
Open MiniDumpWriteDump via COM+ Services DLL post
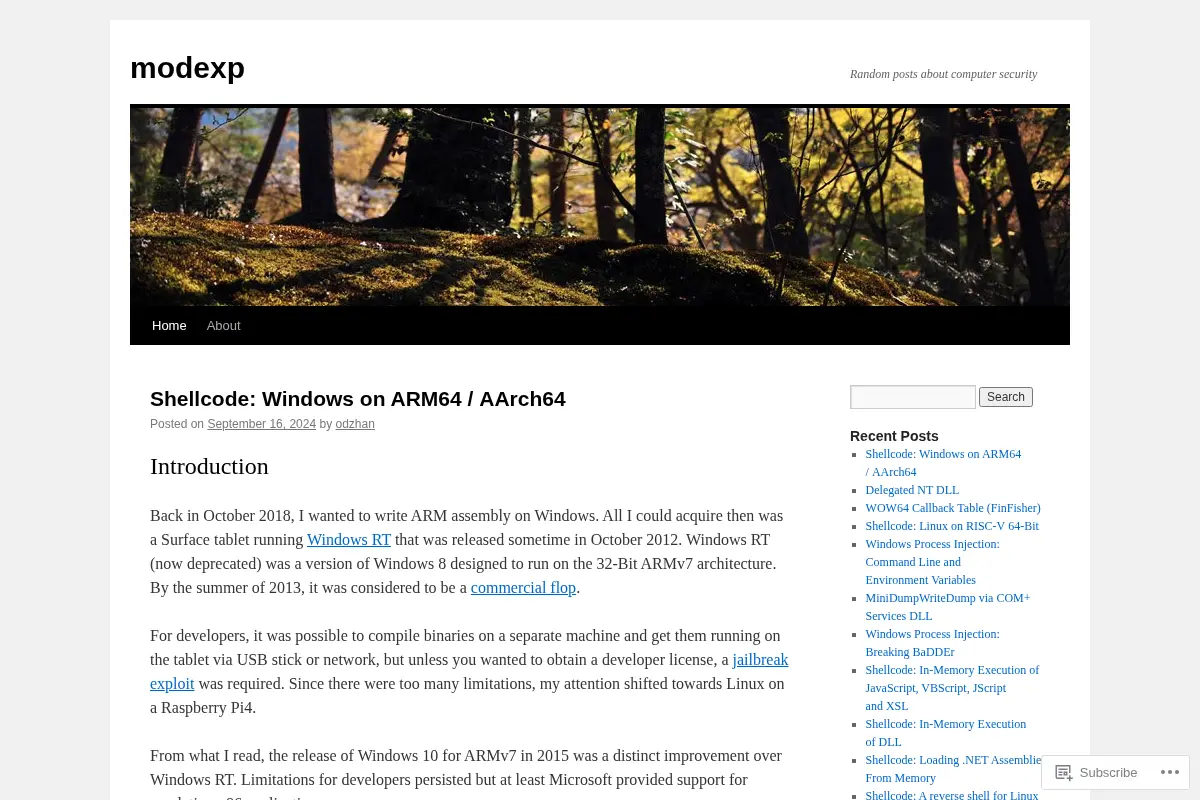948,607
